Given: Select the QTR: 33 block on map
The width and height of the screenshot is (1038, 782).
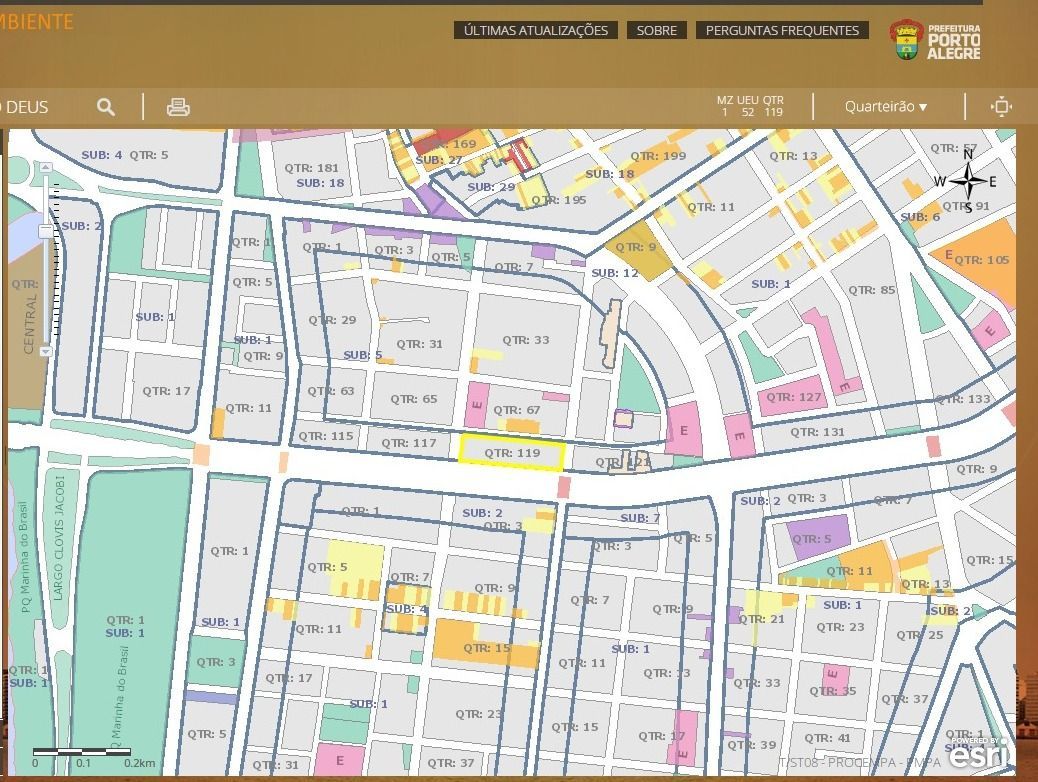Looking at the screenshot, I should coord(527,340).
